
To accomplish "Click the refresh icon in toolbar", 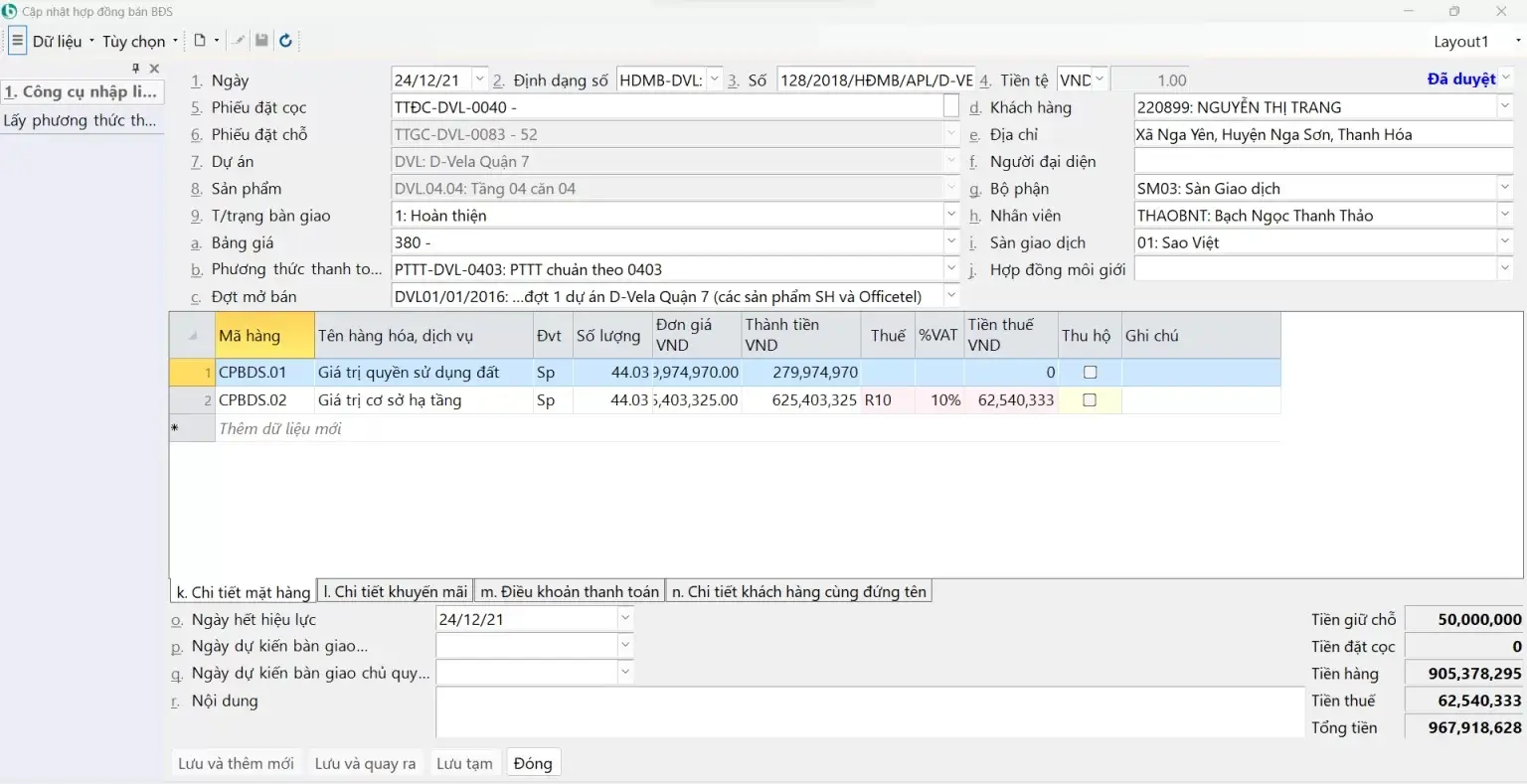I will tap(285, 41).
